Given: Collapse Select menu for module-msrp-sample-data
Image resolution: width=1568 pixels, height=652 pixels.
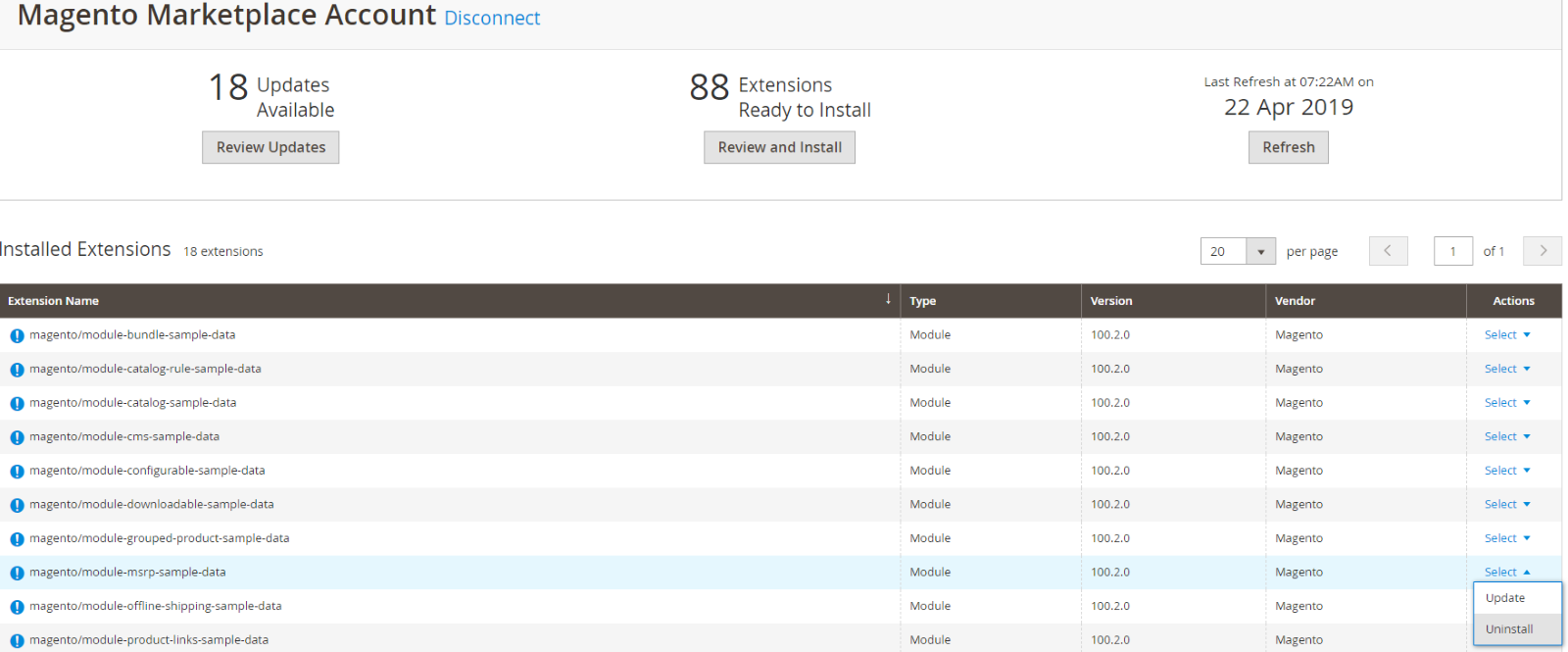Looking at the screenshot, I should pyautogui.click(x=1507, y=572).
